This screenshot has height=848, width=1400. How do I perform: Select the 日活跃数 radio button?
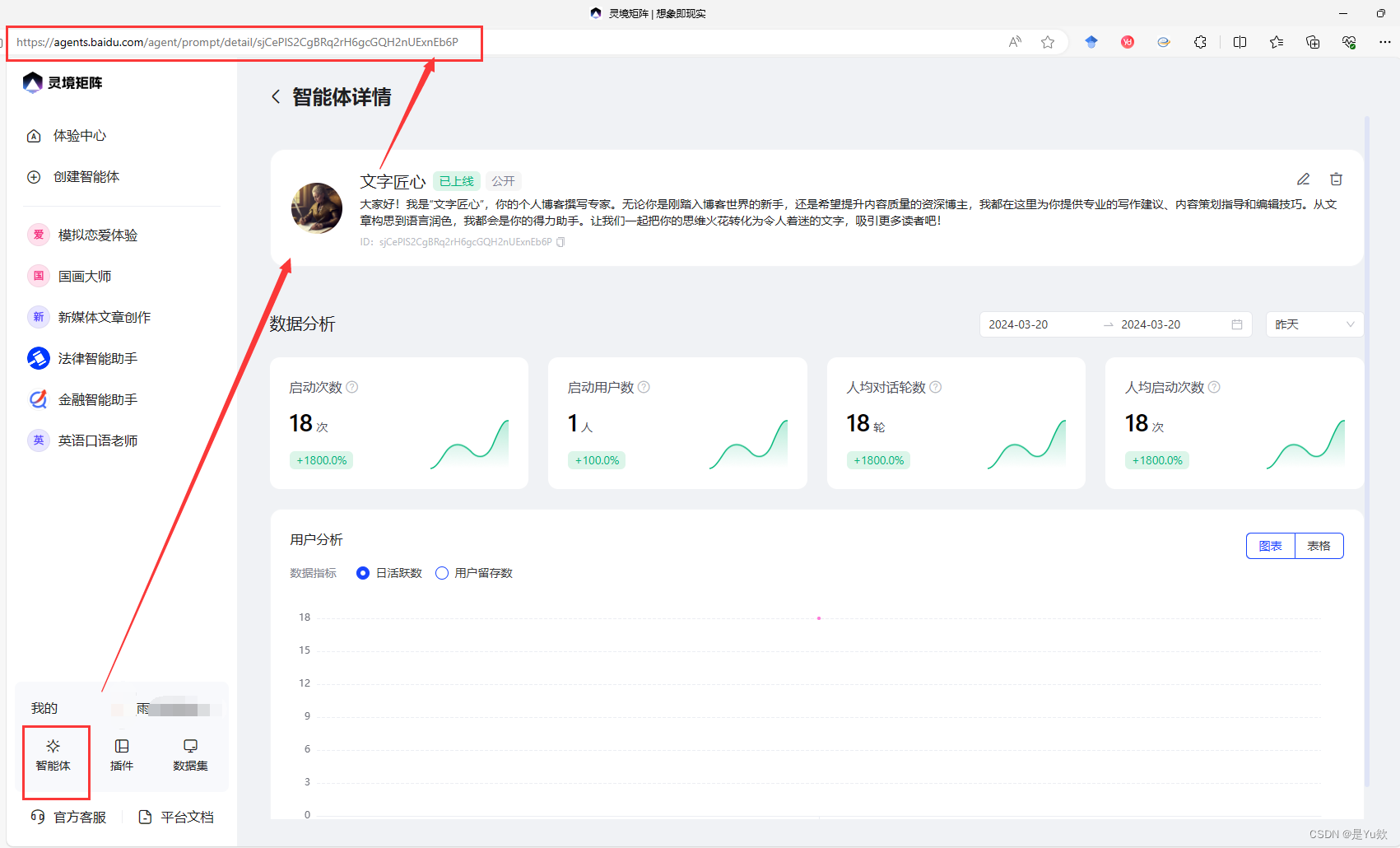363,573
